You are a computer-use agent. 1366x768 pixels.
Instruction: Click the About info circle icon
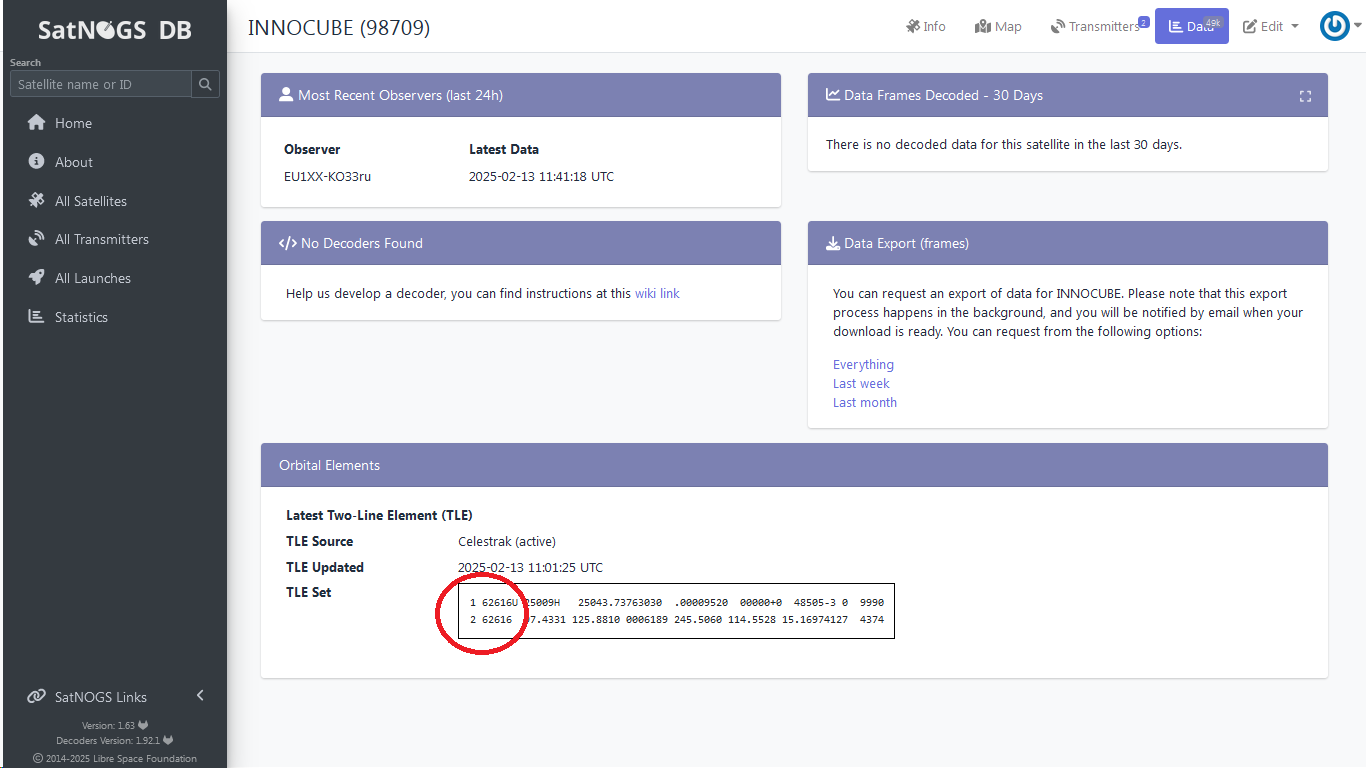pos(37,162)
